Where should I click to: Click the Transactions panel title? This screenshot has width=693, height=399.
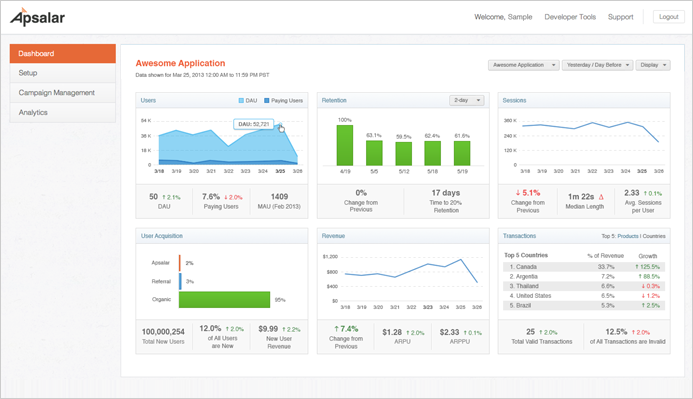(x=519, y=236)
